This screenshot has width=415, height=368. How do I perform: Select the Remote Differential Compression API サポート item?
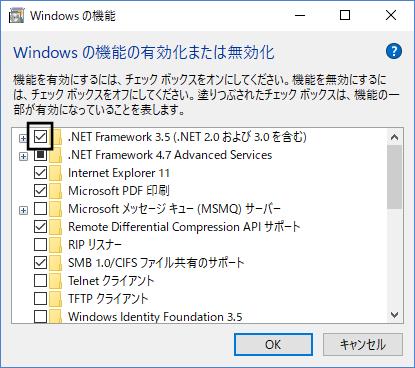[x=184, y=227]
